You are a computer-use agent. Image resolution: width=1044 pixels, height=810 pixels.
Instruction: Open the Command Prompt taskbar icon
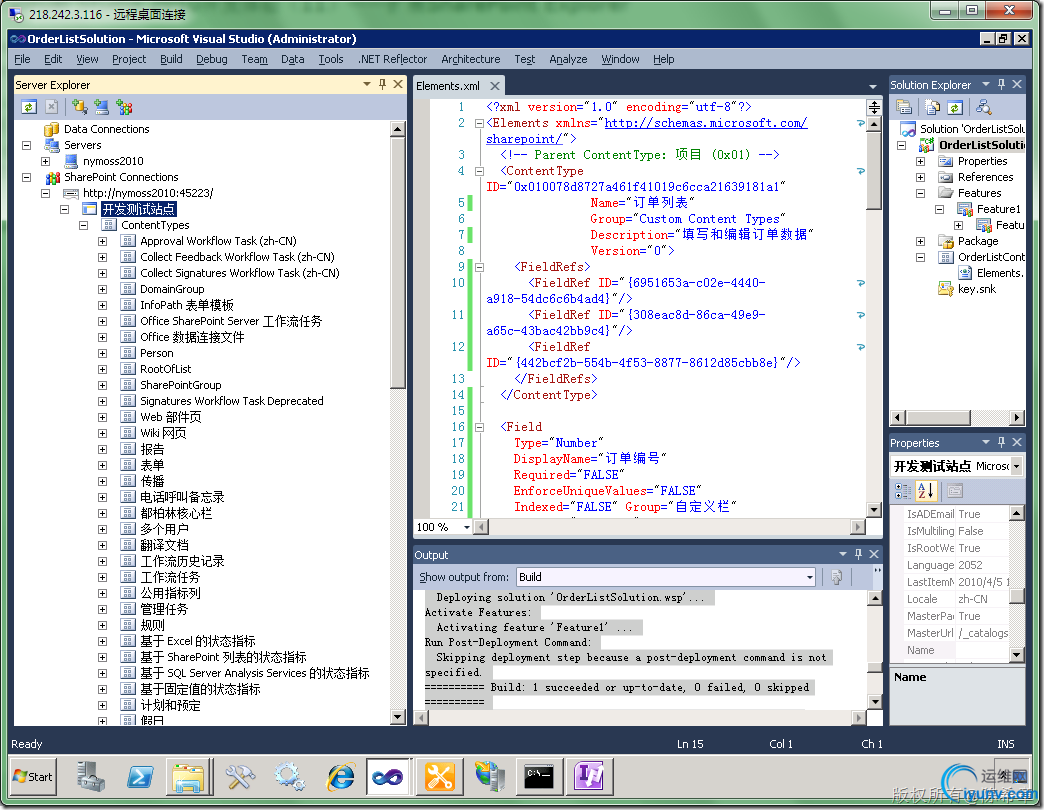[x=539, y=777]
